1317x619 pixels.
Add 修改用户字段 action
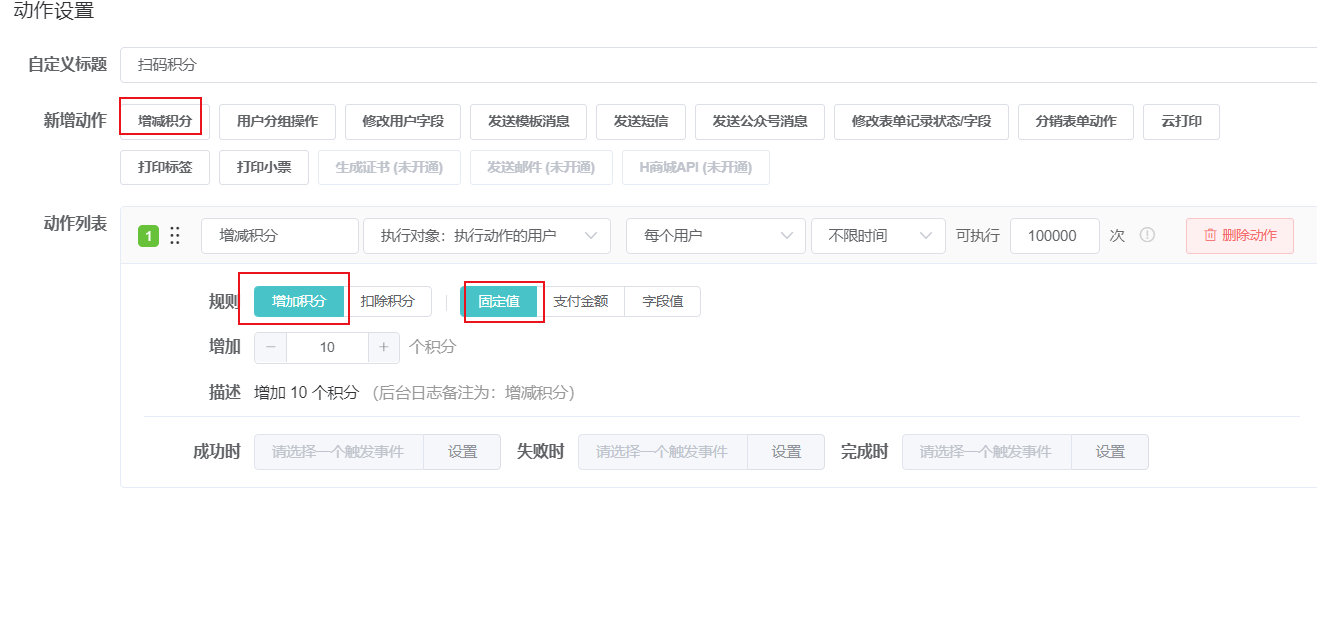pos(403,121)
